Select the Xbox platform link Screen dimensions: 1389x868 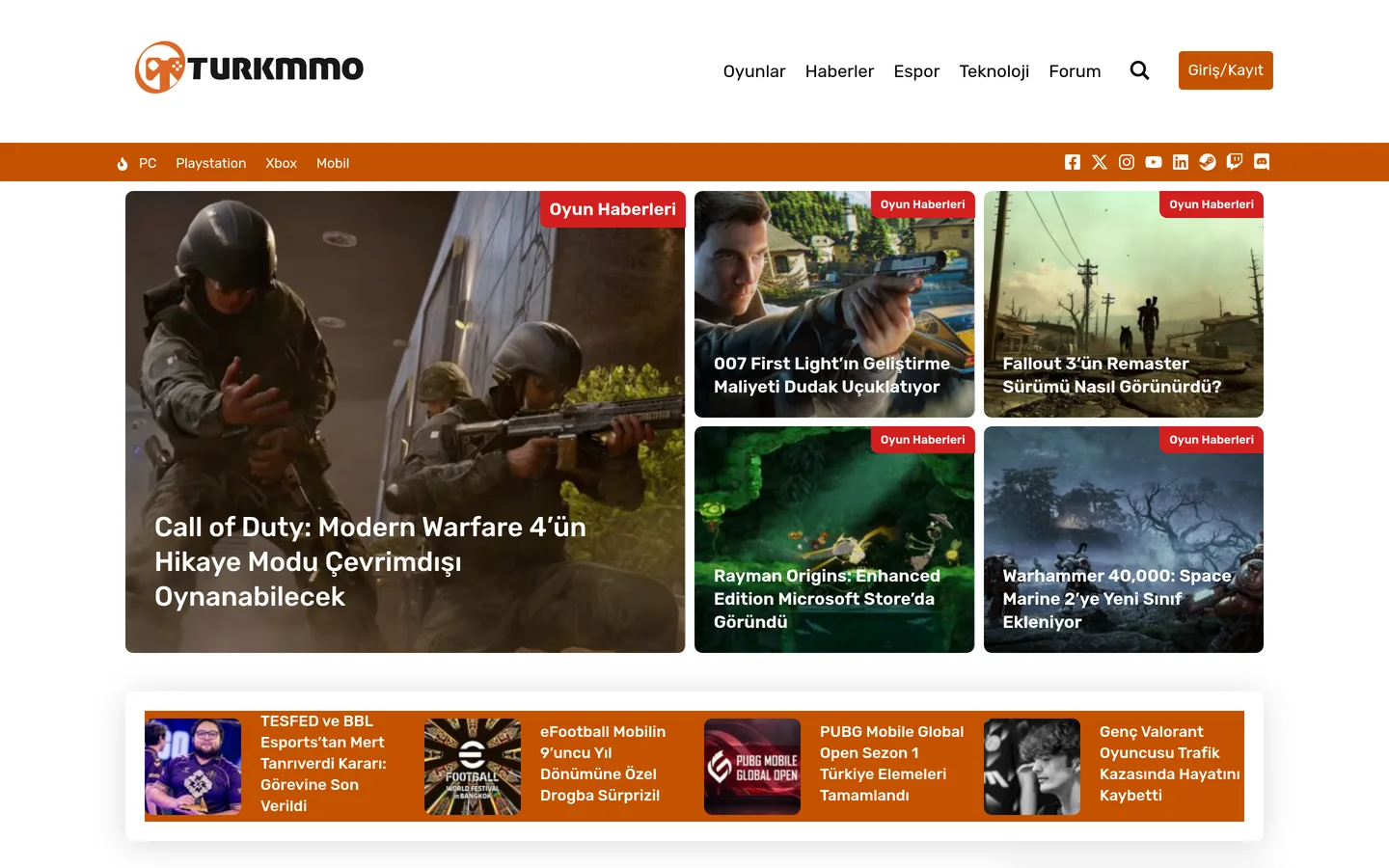pyautogui.click(x=282, y=163)
